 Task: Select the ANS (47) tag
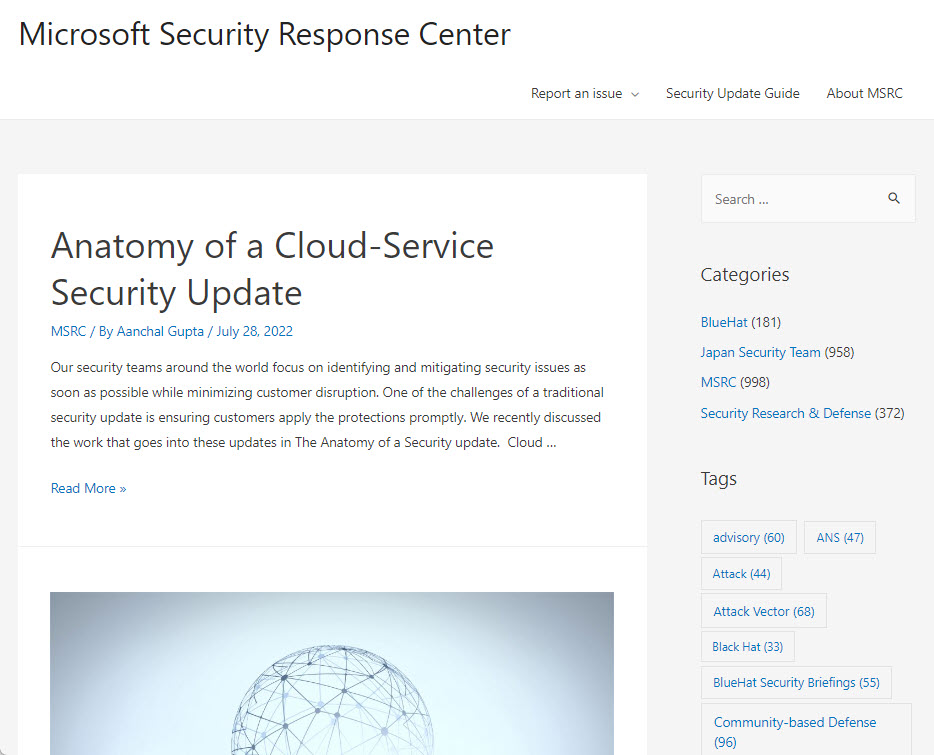(x=840, y=537)
